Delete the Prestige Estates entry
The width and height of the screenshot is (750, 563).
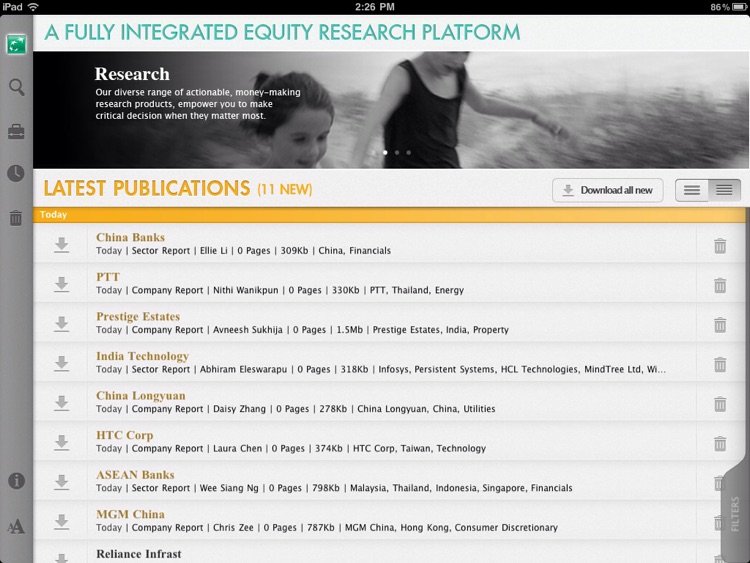pyautogui.click(x=720, y=325)
